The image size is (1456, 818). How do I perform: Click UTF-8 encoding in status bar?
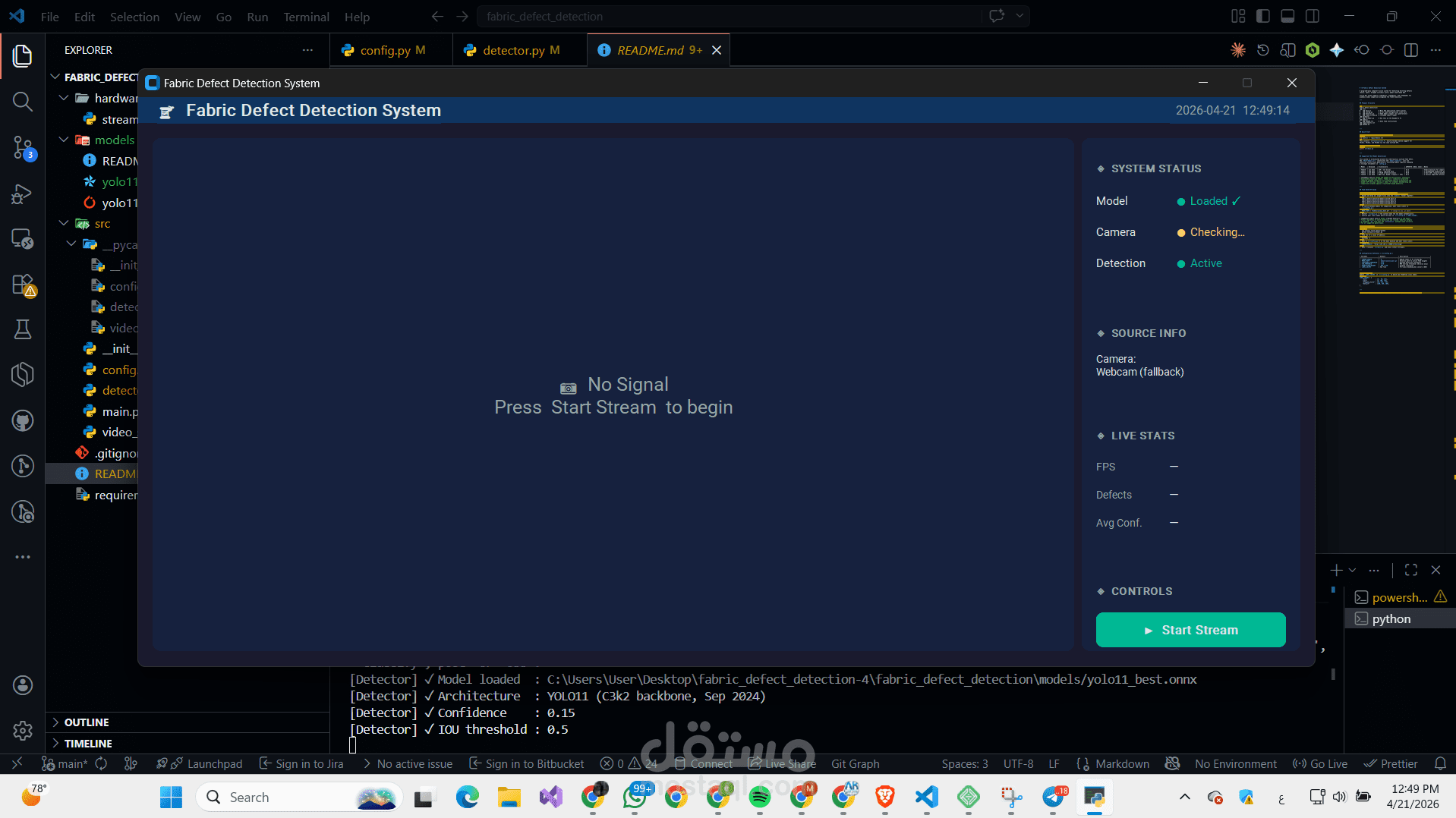point(1018,763)
